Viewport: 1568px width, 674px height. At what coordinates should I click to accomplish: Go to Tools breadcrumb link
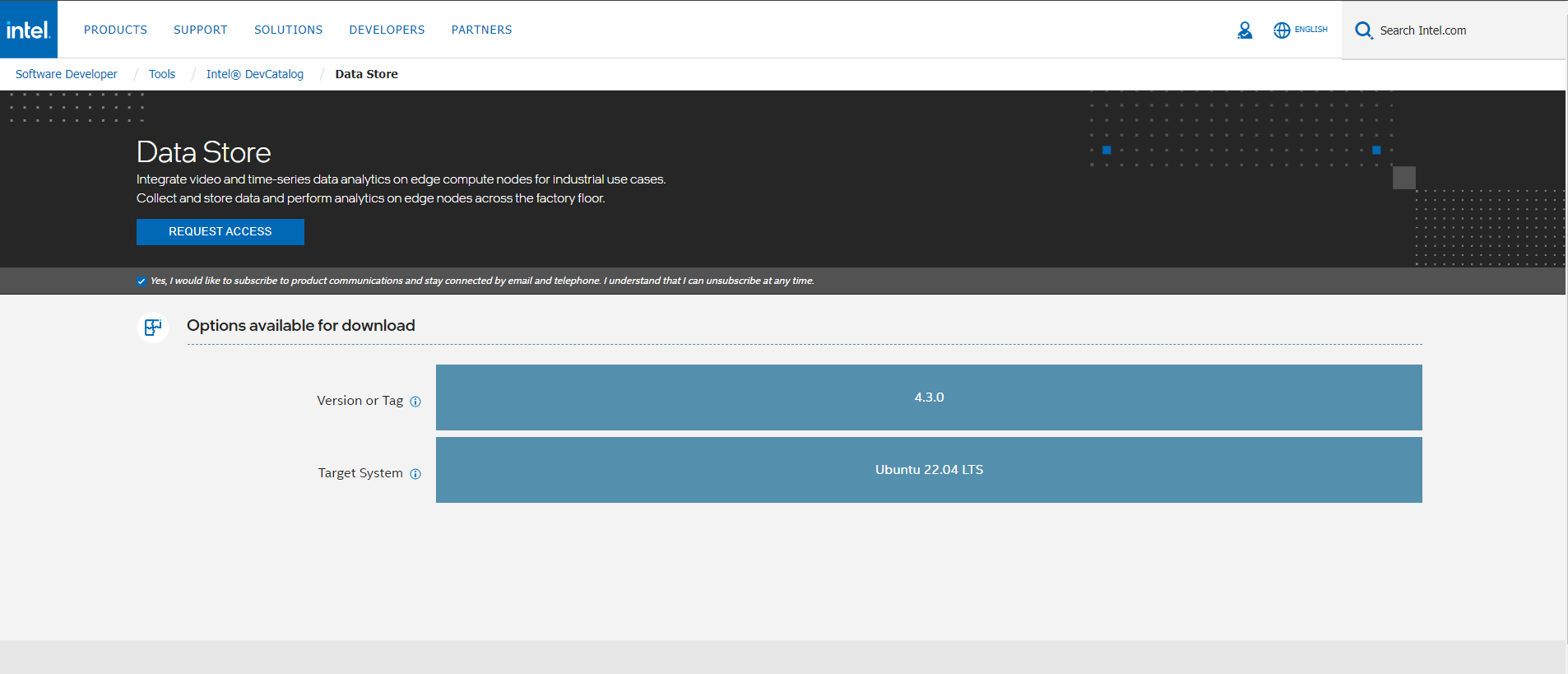[x=162, y=74]
